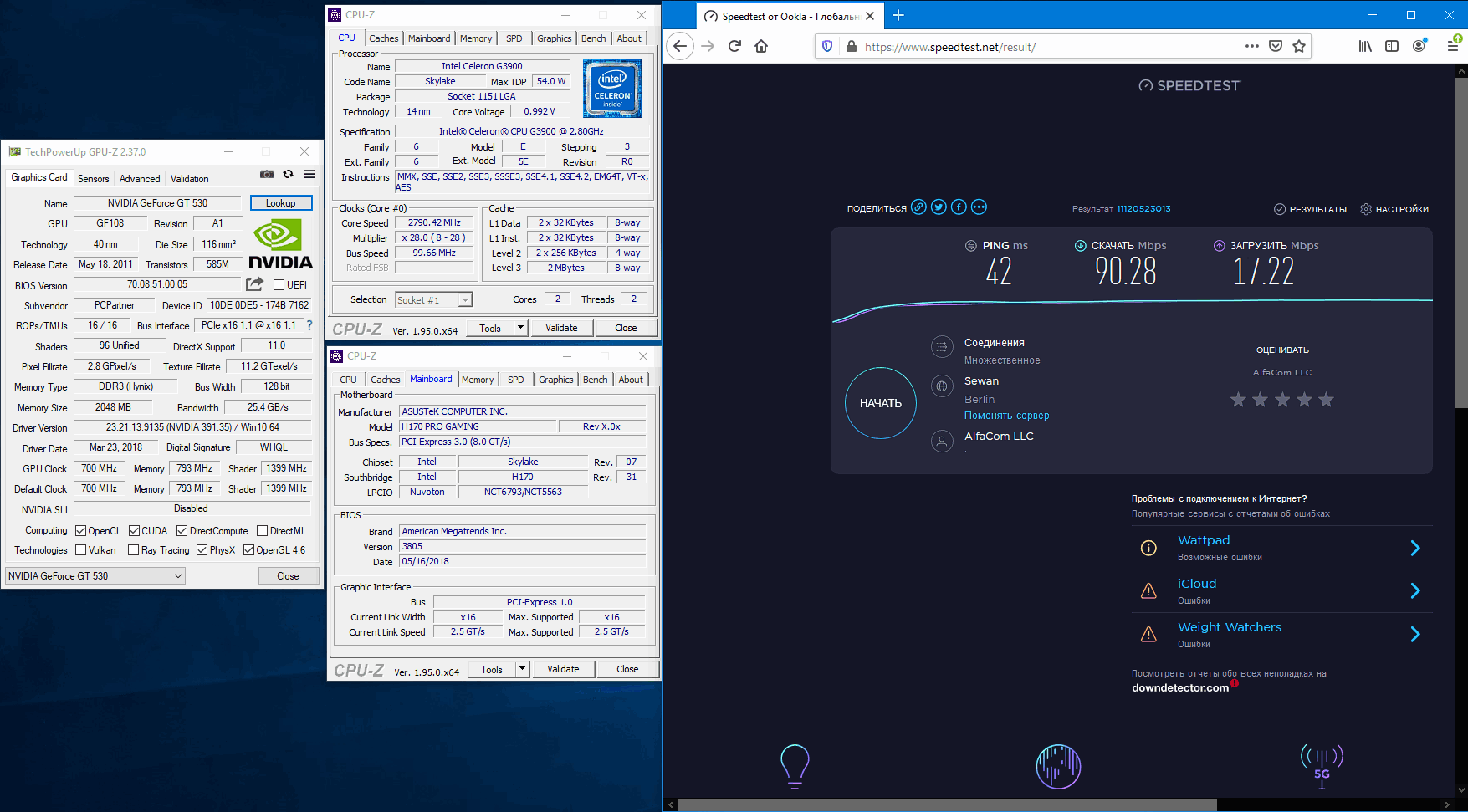Image resolution: width=1468 pixels, height=812 pixels.
Task: Open the Socket #1 selection dropdown
Action: [x=433, y=300]
